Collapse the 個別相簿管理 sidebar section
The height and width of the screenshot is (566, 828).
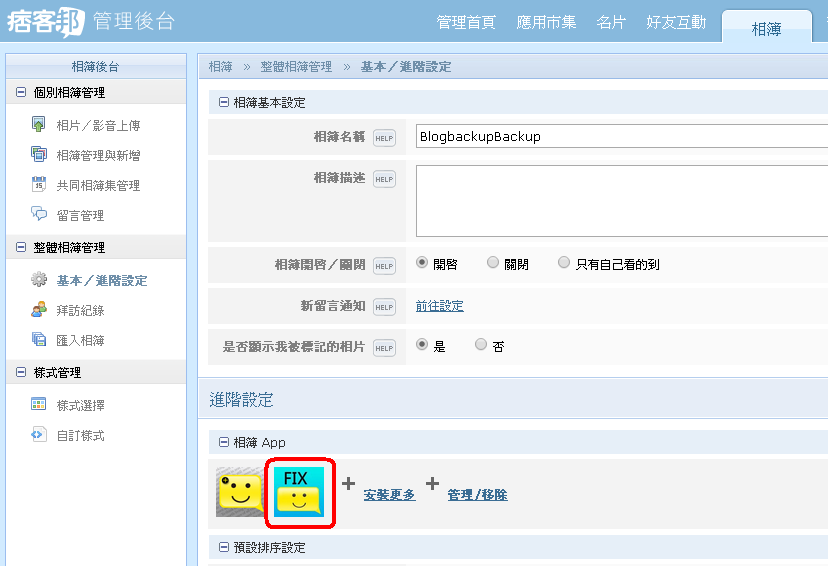[21, 92]
